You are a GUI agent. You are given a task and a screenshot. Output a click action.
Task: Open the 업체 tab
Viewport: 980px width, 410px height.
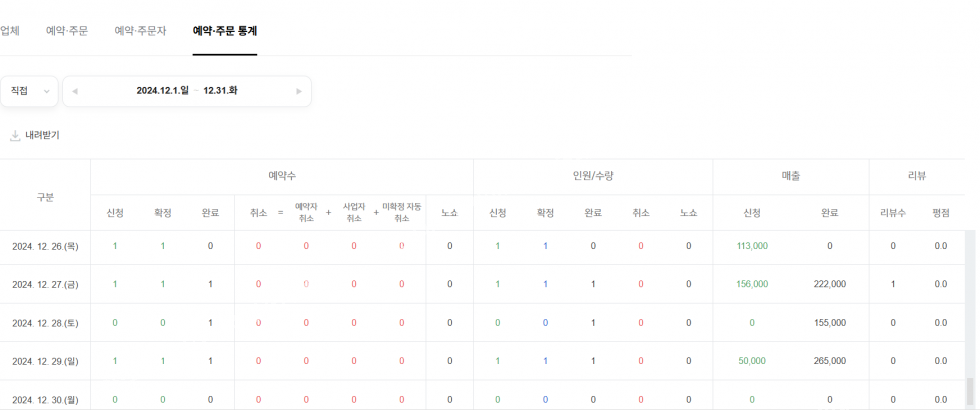click(10, 31)
